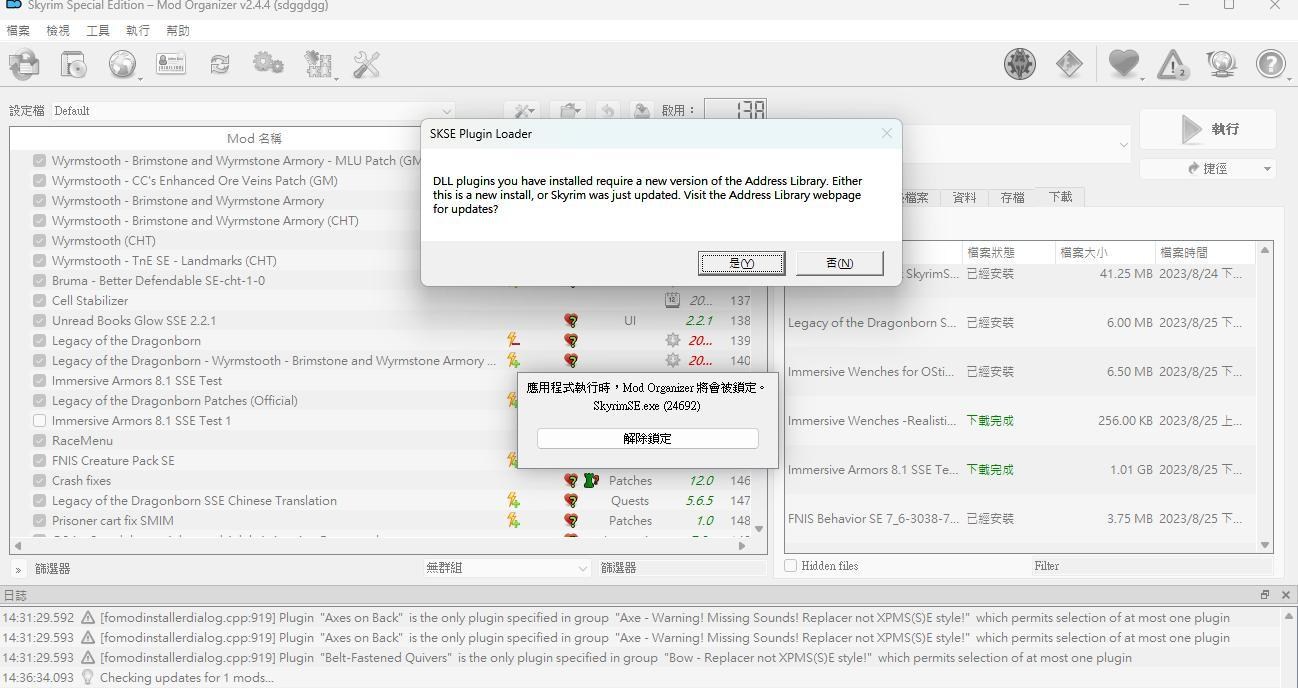Image resolution: width=1298 pixels, height=688 pixels.
Task: Switch to the 存檔 tab
Action: (1012, 197)
